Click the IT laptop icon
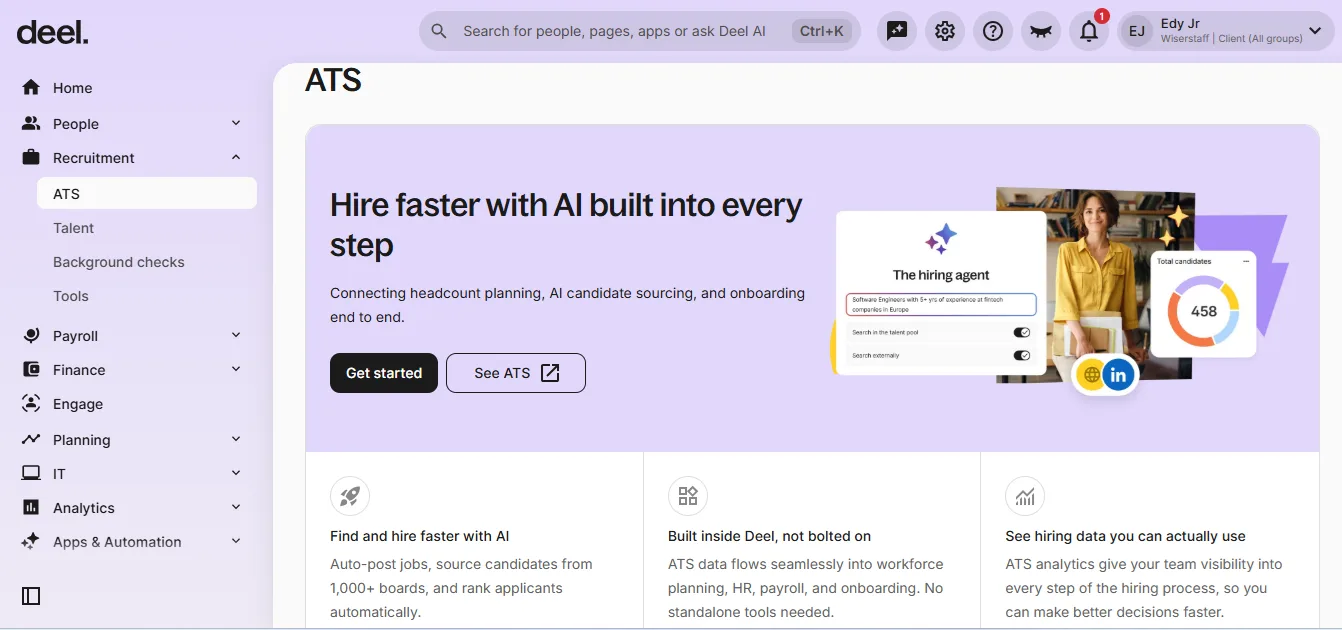The height and width of the screenshot is (630, 1342). (31, 474)
